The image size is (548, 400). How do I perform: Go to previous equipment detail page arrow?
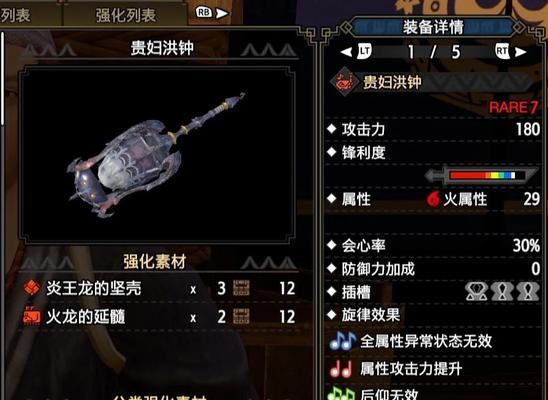tap(347, 52)
